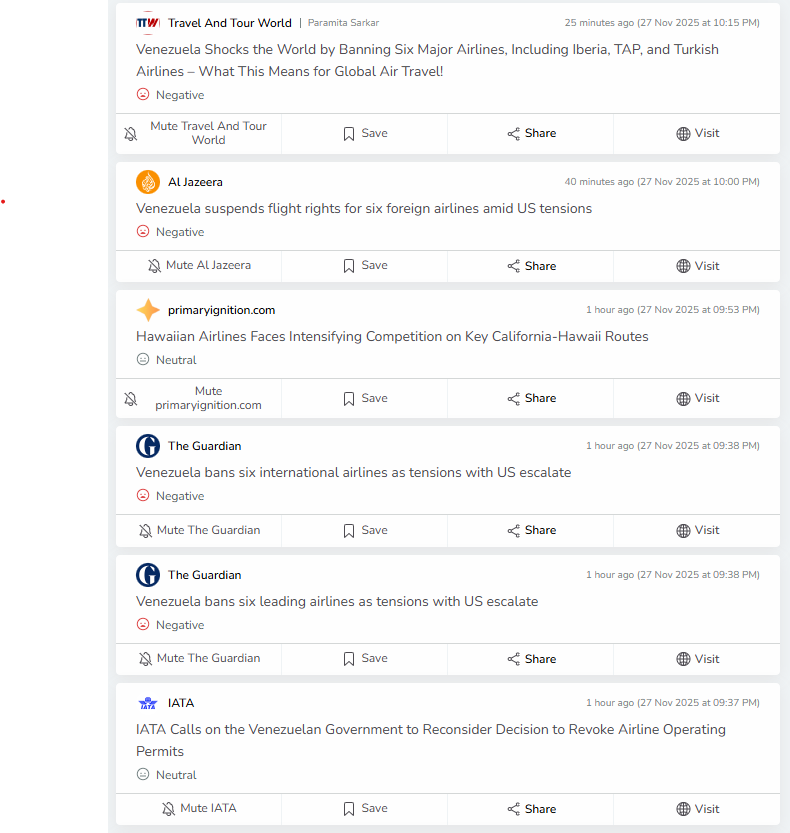Click the Al Jazeera logo icon
This screenshot has width=790, height=833.
pyautogui.click(x=148, y=182)
